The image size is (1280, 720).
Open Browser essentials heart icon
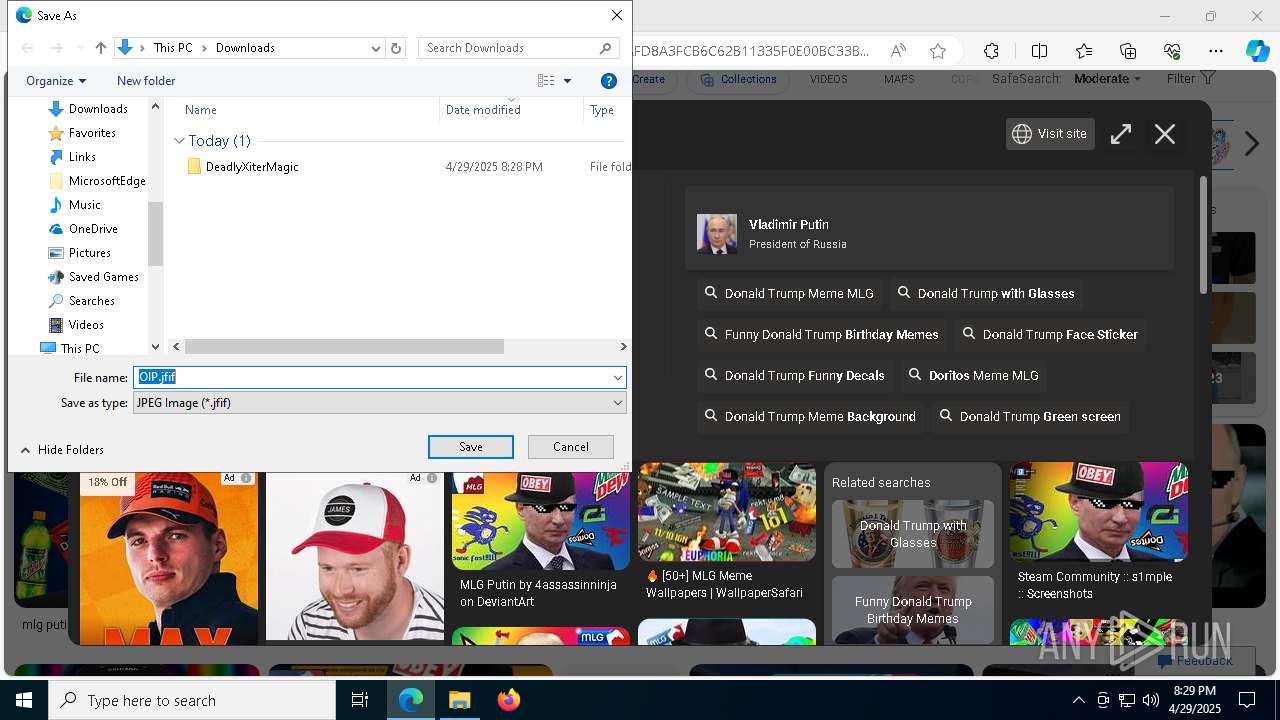(x=1172, y=51)
